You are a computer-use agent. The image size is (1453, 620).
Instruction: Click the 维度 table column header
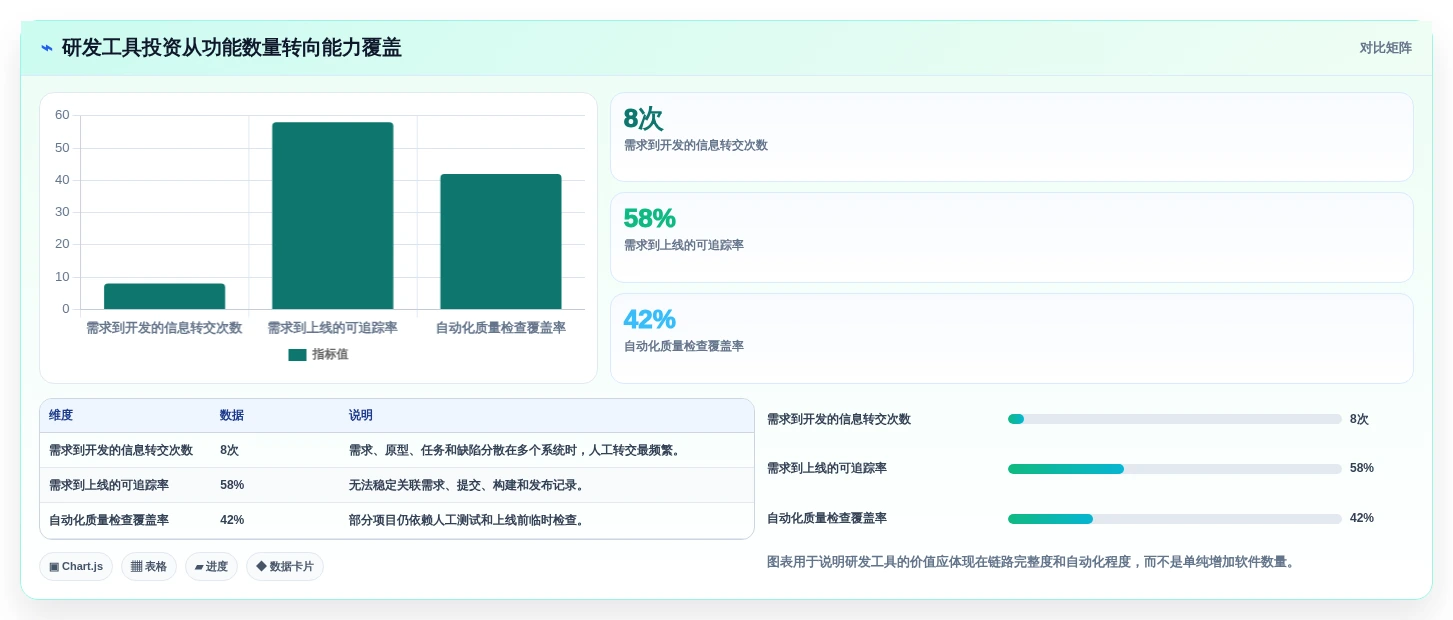pos(61,416)
